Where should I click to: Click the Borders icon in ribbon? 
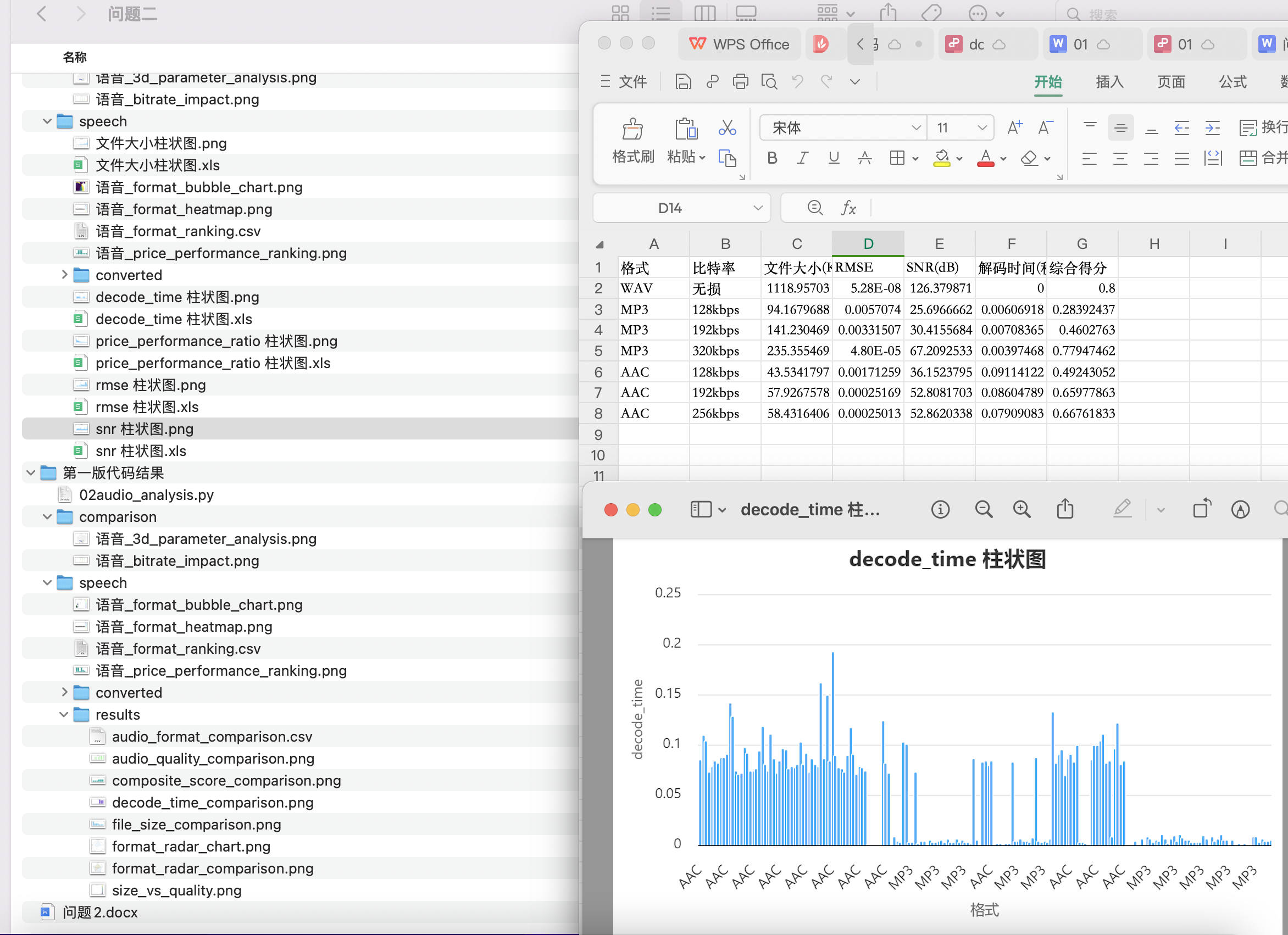tap(897, 158)
